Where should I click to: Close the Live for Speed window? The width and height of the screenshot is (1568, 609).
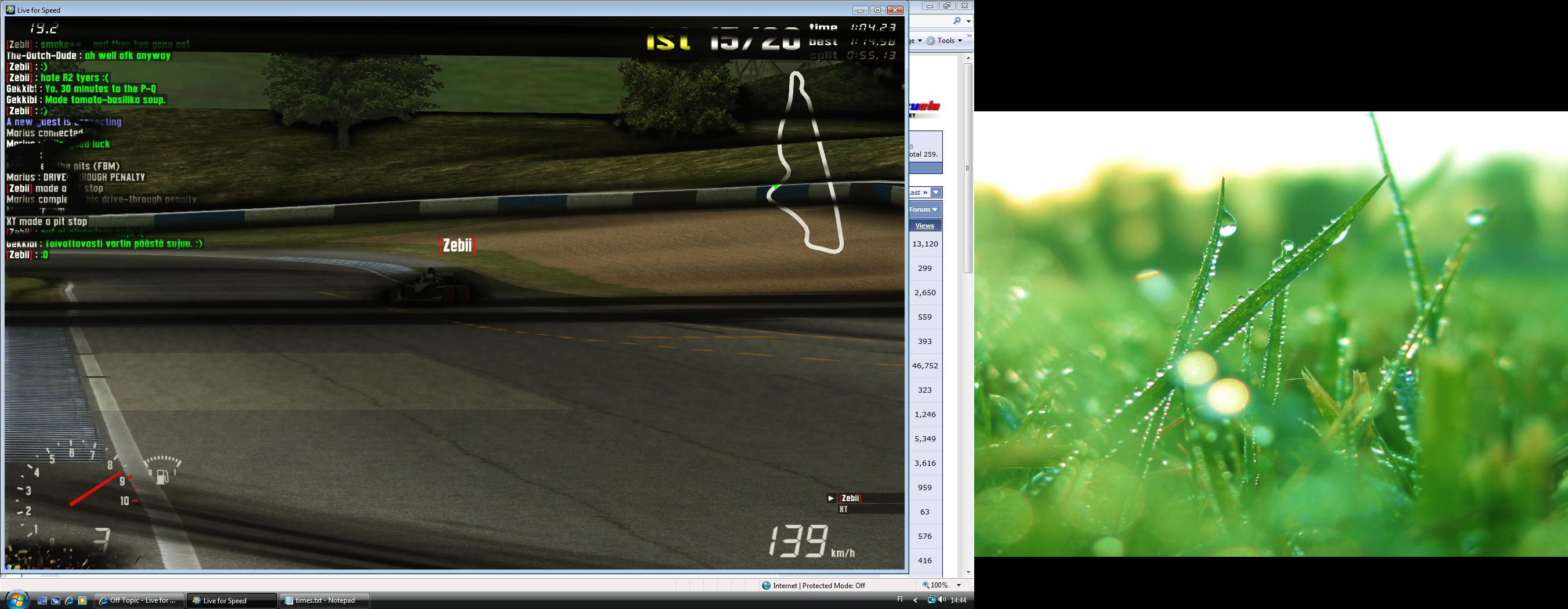point(895,10)
